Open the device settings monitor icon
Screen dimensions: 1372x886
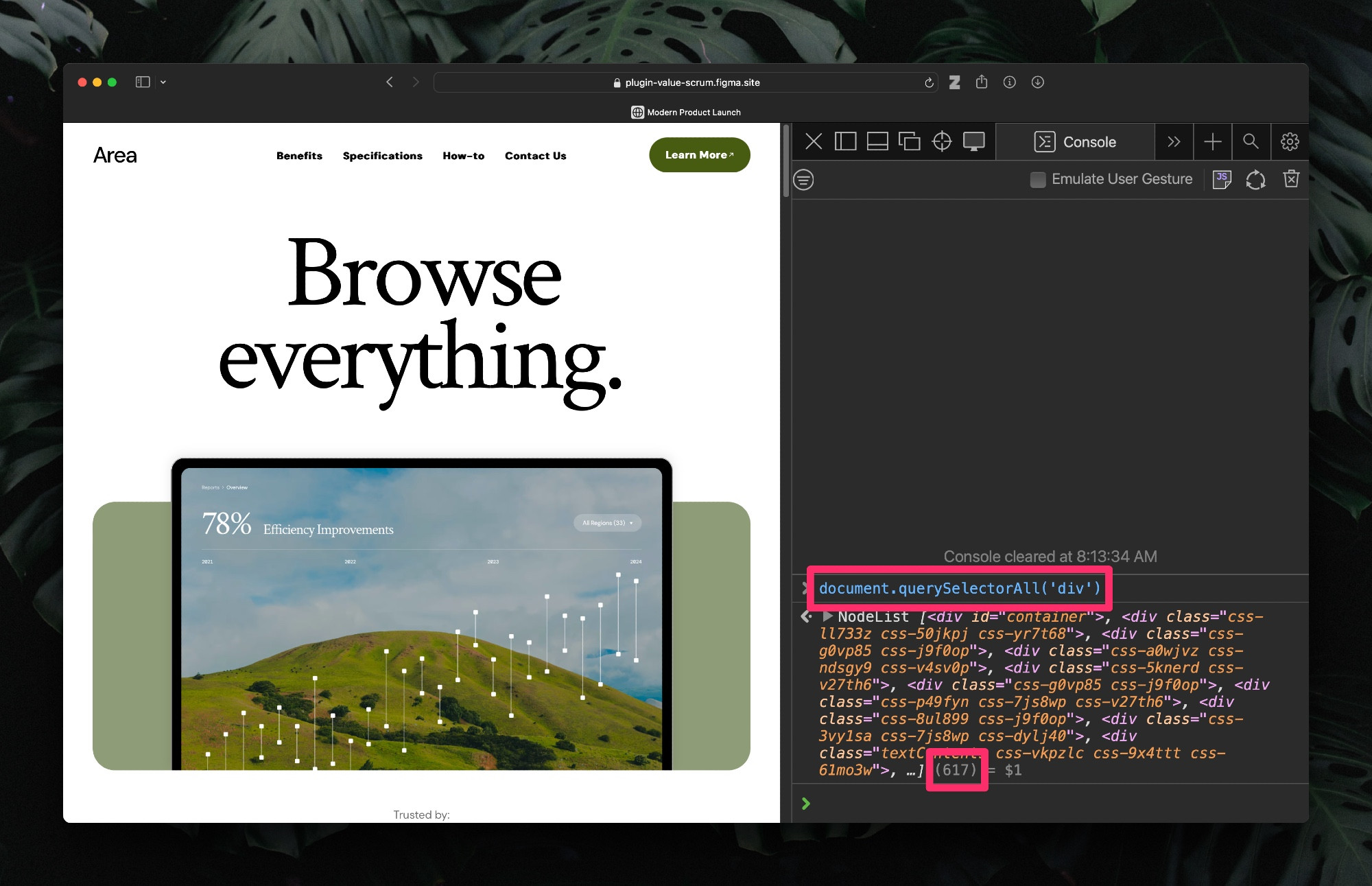tap(973, 142)
